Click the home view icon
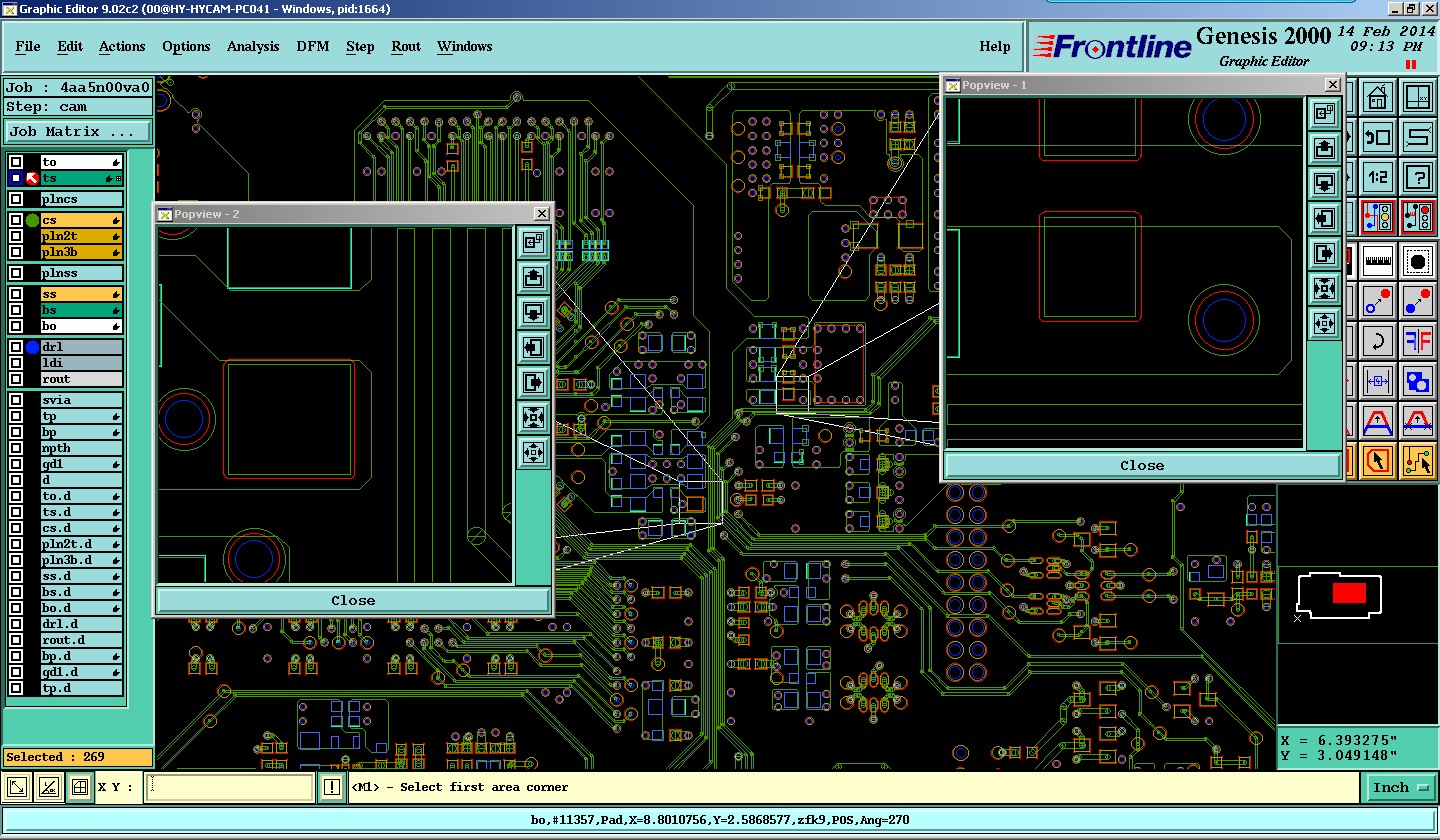 point(1378,98)
